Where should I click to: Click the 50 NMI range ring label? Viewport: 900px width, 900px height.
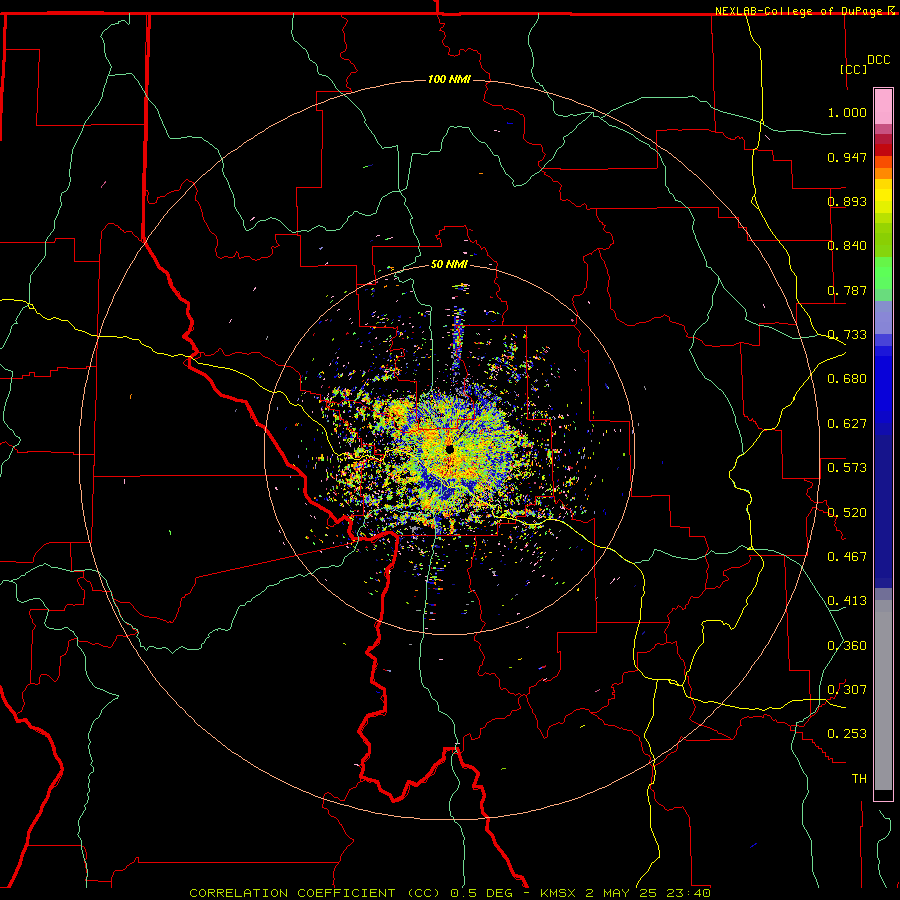pos(449,264)
